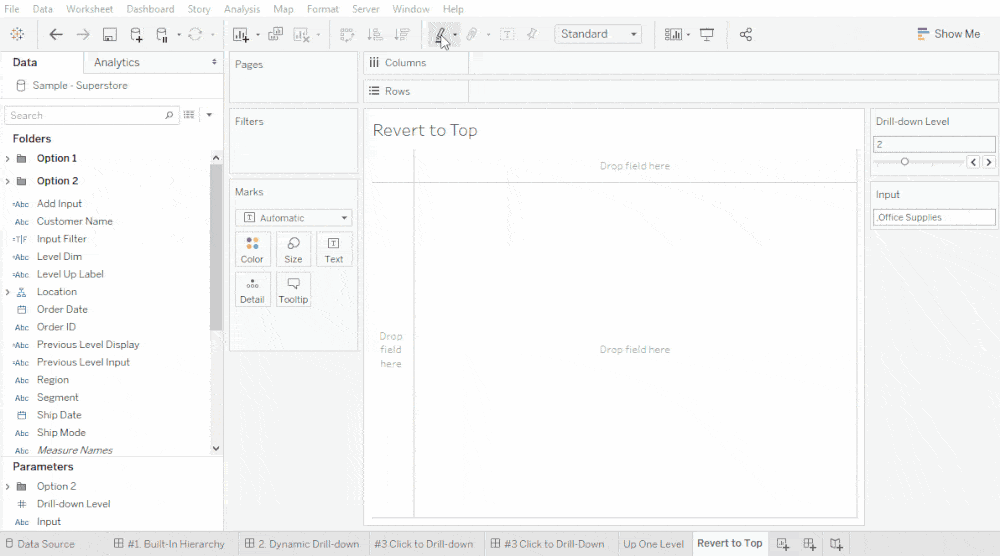Toggle data pane list view icon
The image size is (1000, 556).
point(189,115)
